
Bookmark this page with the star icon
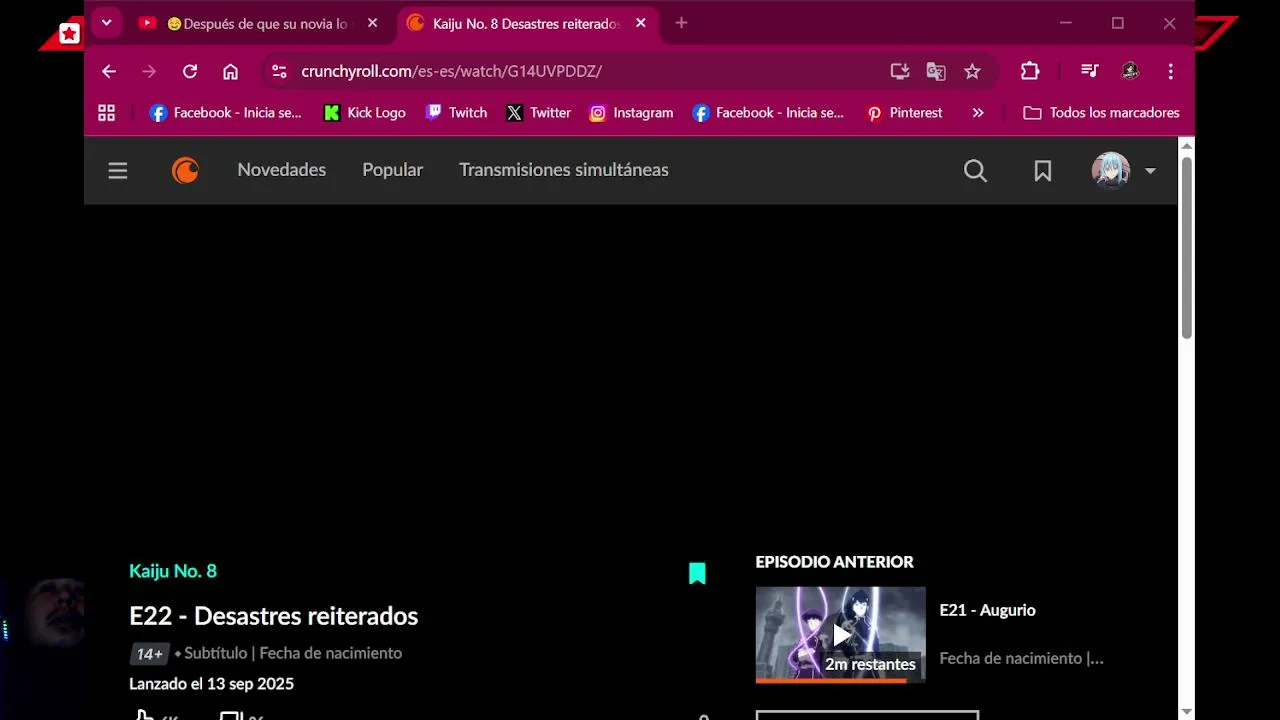pyautogui.click(x=972, y=71)
